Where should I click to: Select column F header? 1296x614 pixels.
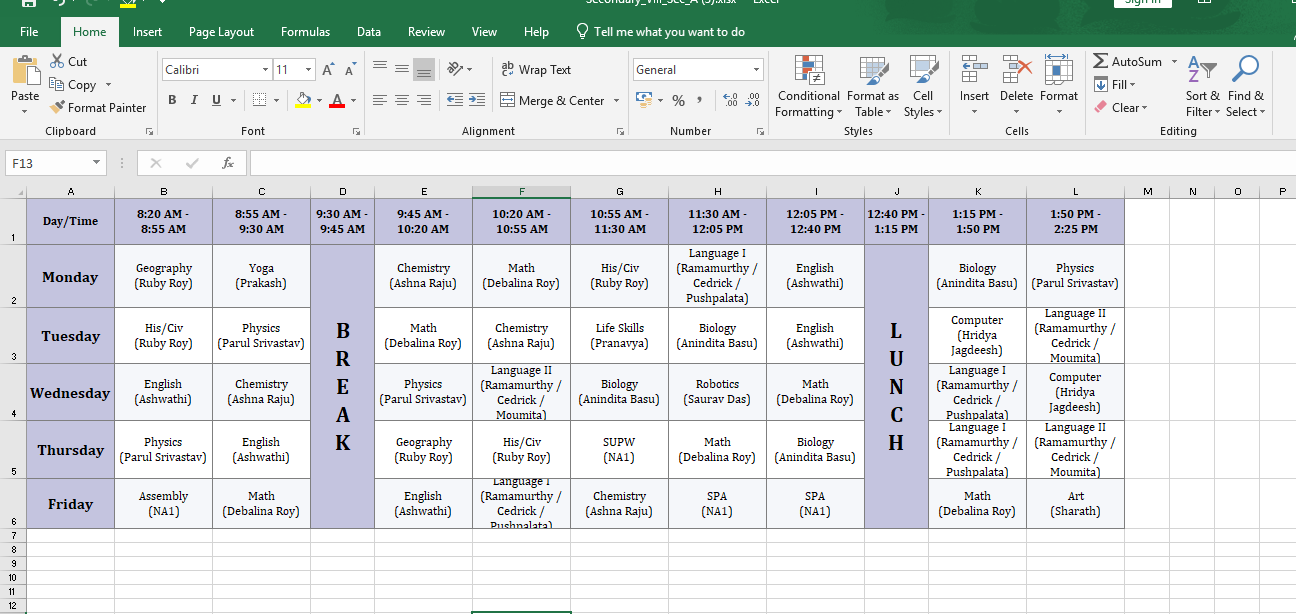tap(521, 191)
